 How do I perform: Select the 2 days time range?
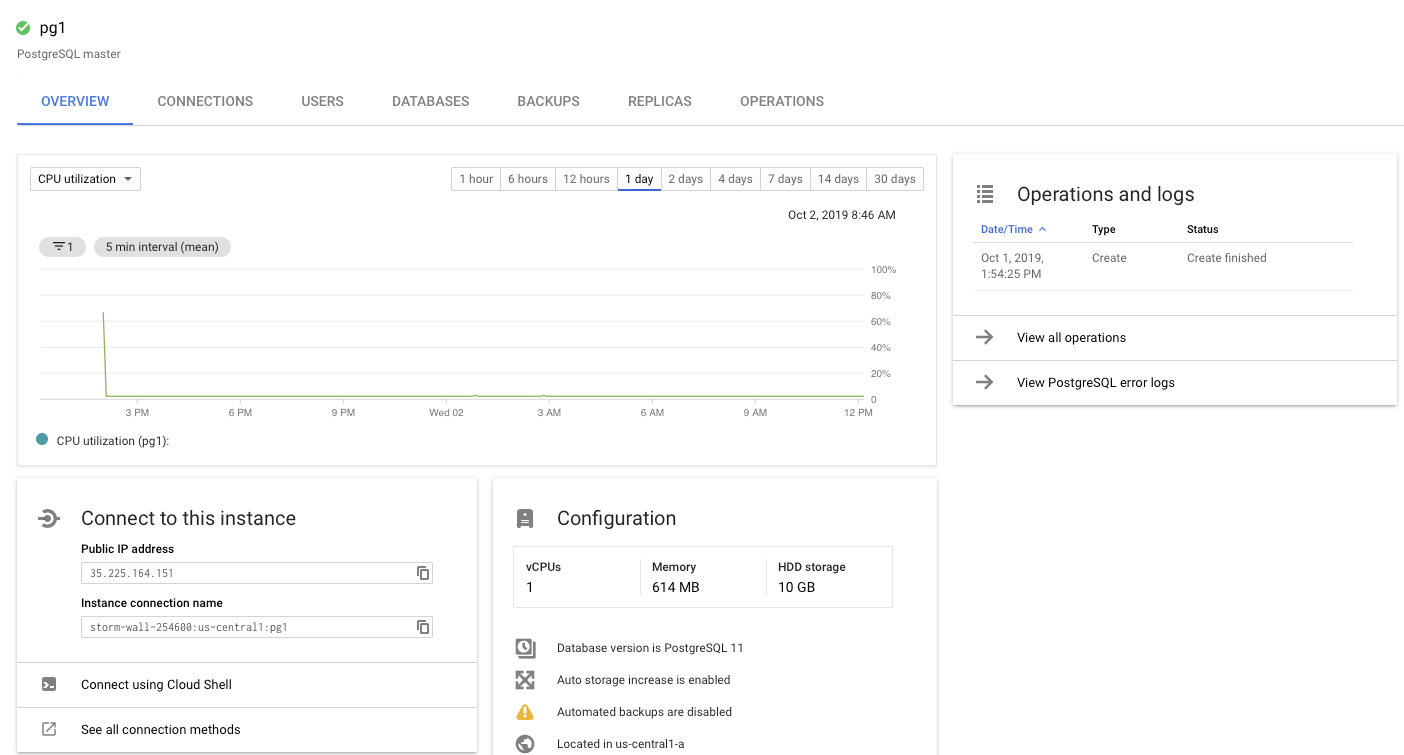pyautogui.click(x=685, y=179)
